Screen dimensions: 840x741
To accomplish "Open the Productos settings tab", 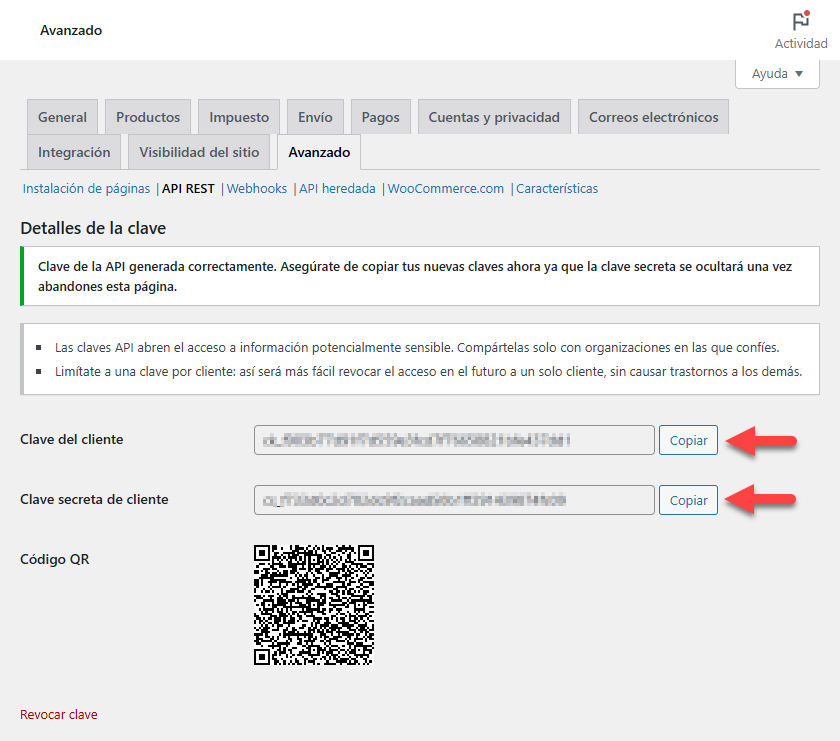I will coord(148,117).
